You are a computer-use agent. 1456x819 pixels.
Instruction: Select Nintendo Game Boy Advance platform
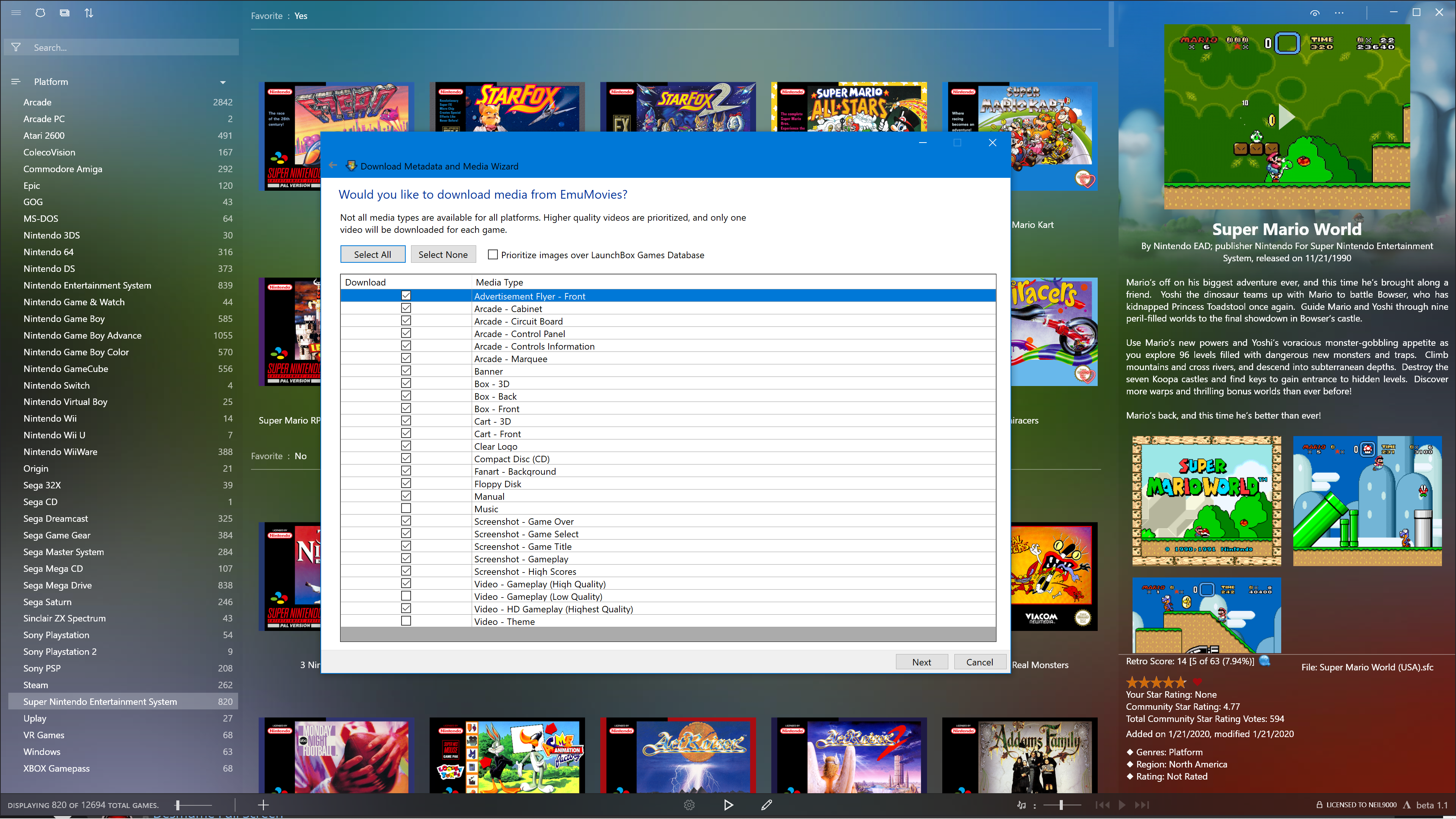(x=123, y=335)
